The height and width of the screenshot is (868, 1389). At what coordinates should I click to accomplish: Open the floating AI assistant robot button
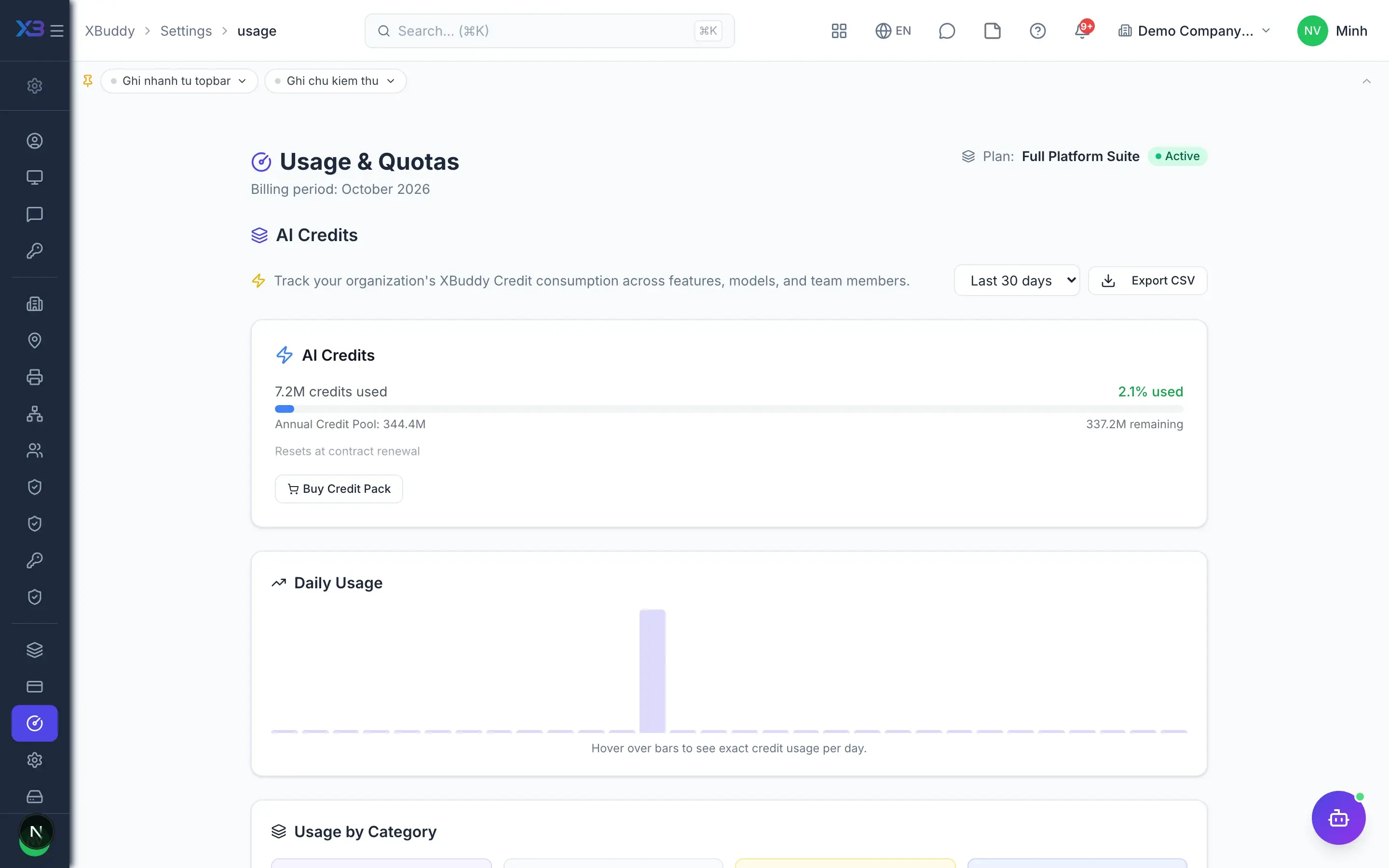(1338, 817)
